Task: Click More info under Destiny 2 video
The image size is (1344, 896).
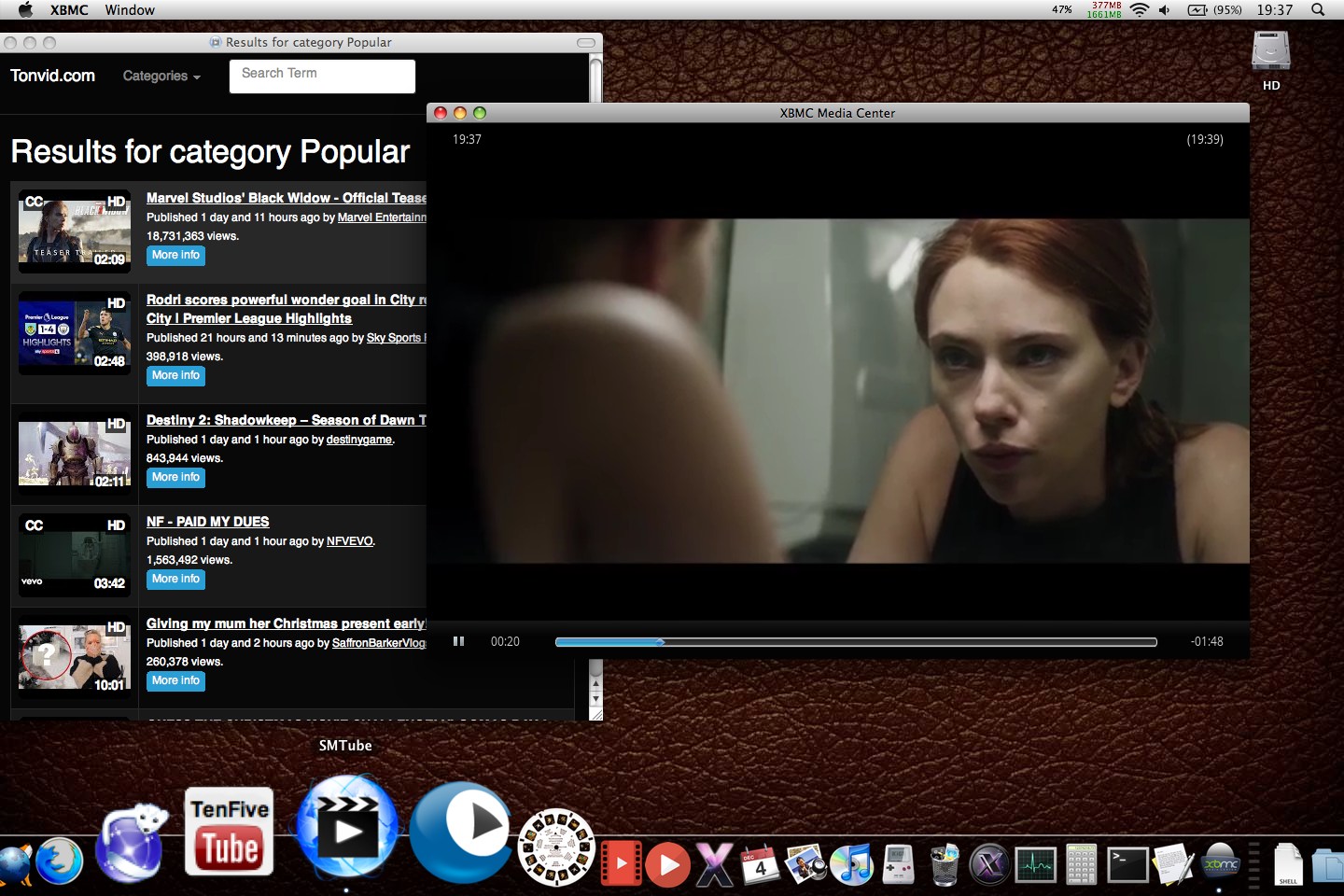Action: [175, 477]
